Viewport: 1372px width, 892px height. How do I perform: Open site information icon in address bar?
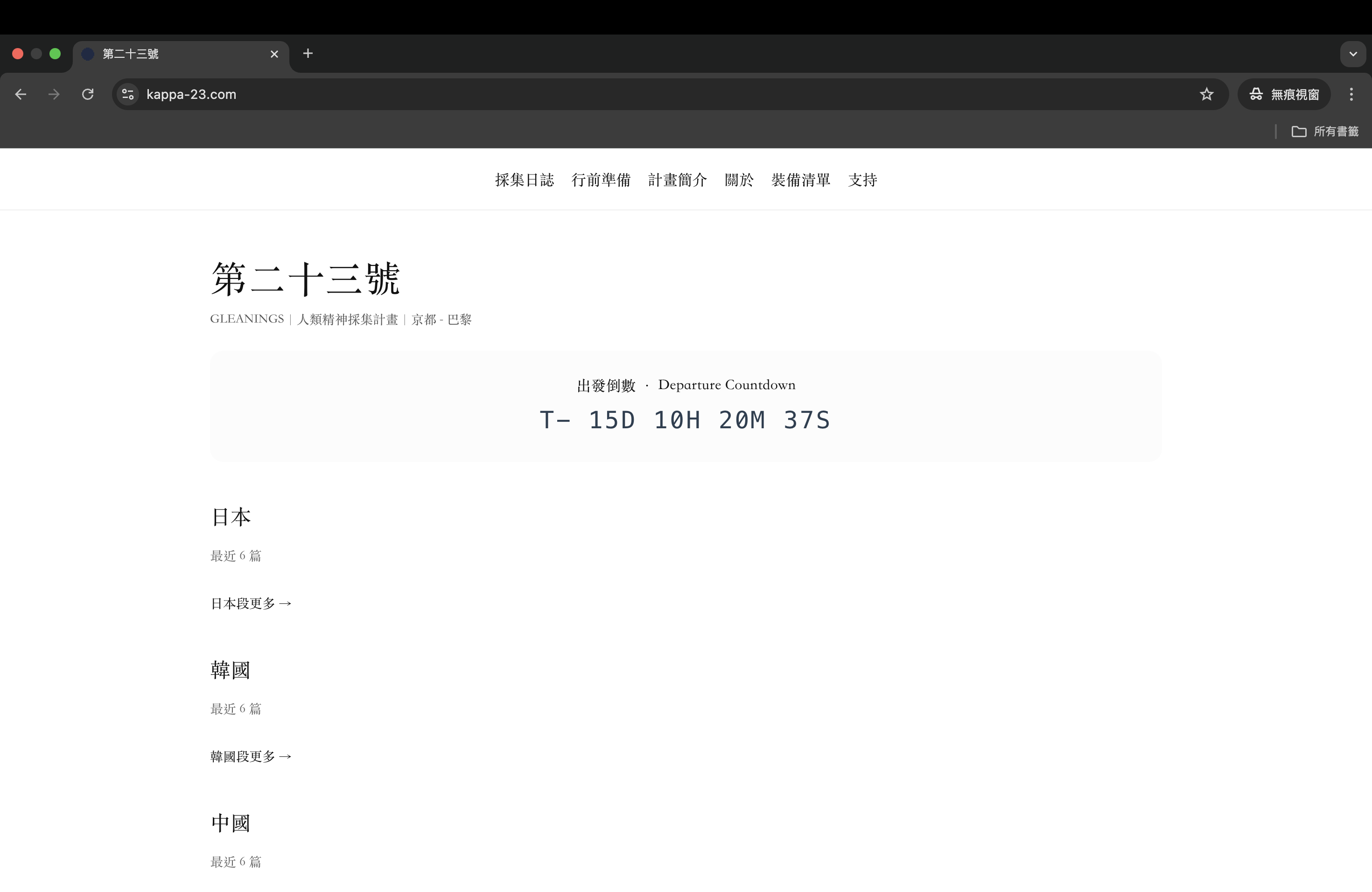click(x=128, y=95)
